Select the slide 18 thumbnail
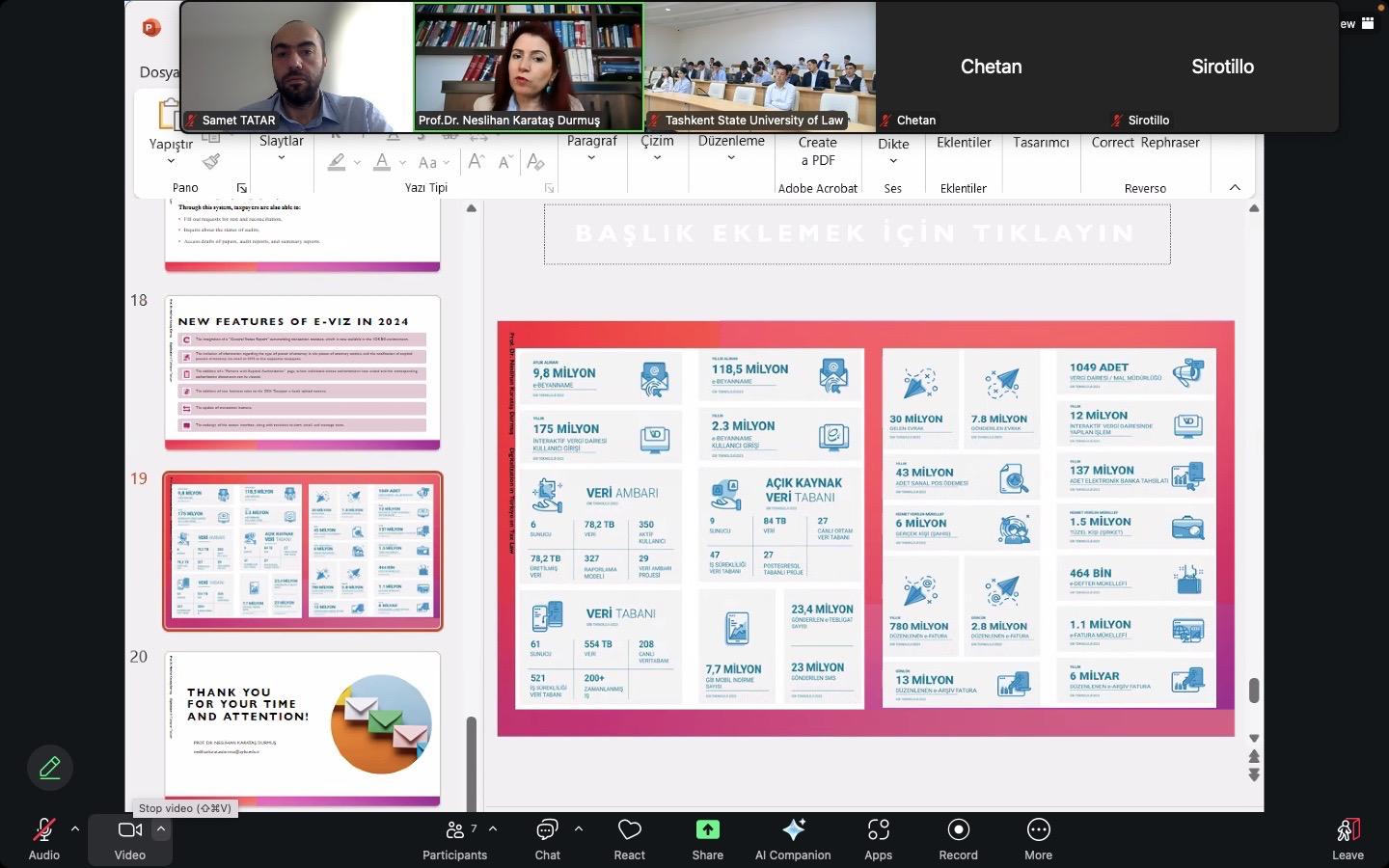The height and width of the screenshot is (868, 1389). coord(302,372)
